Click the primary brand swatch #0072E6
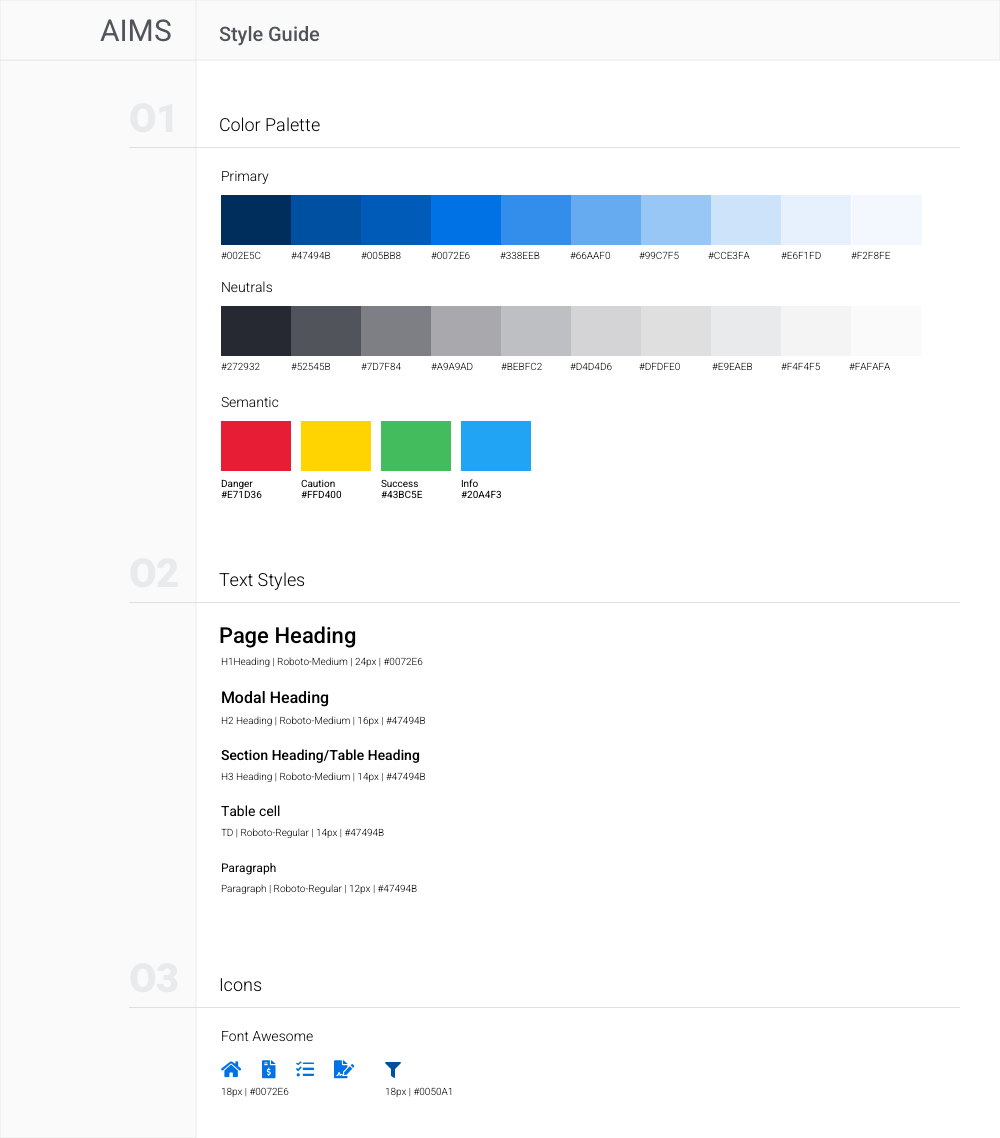 click(465, 219)
